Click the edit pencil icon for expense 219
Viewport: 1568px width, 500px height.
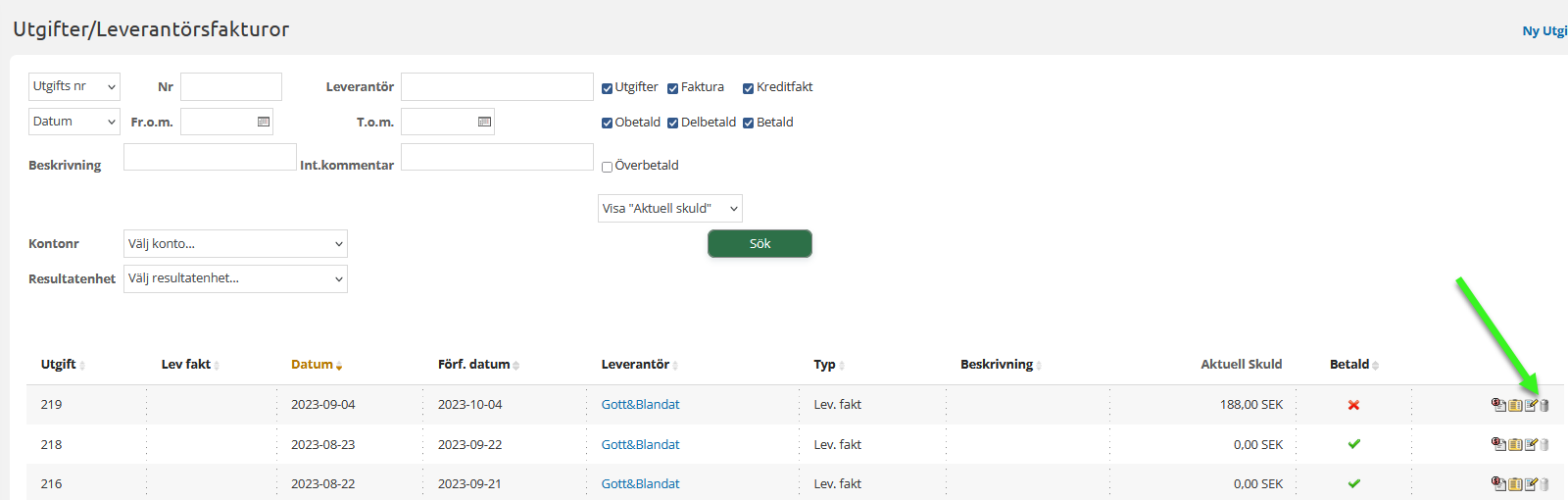point(1531,405)
